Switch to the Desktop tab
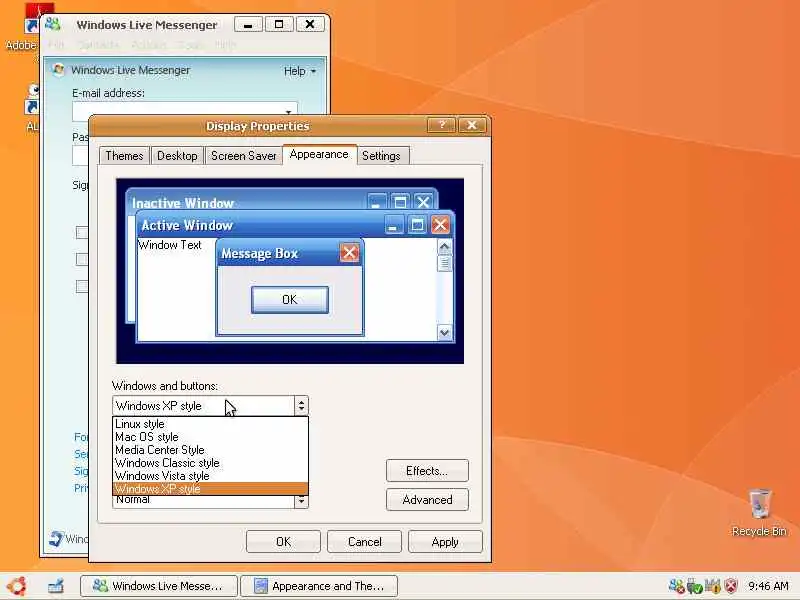Viewport: 800px width, 600px height. tap(177, 156)
